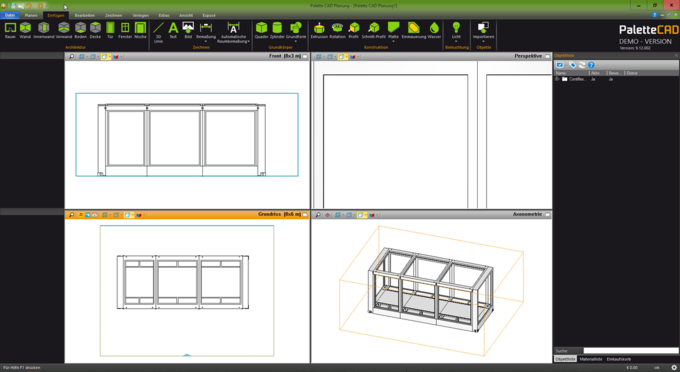Click the colored cube icon in Axonometrie toolbar
The width and height of the screenshot is (680, 372).
pyautogui.click(x=372, y=215)
